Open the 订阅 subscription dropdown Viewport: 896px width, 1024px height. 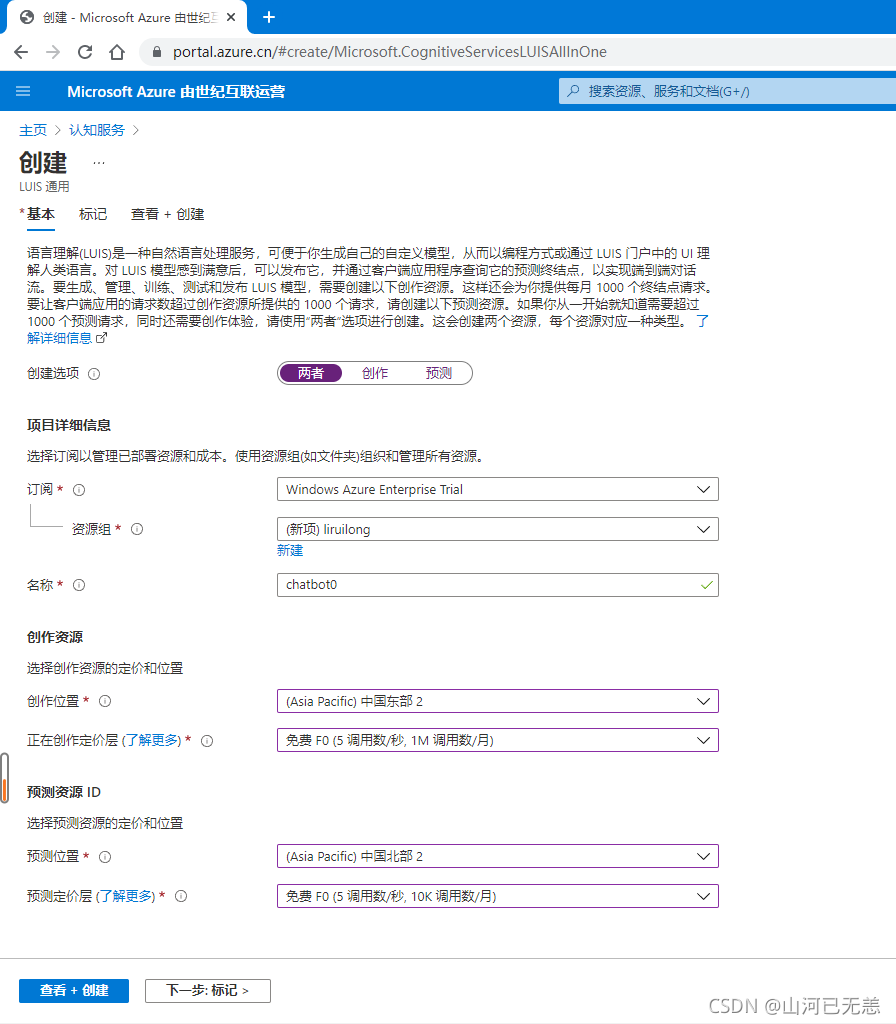[x=498, y=489]
